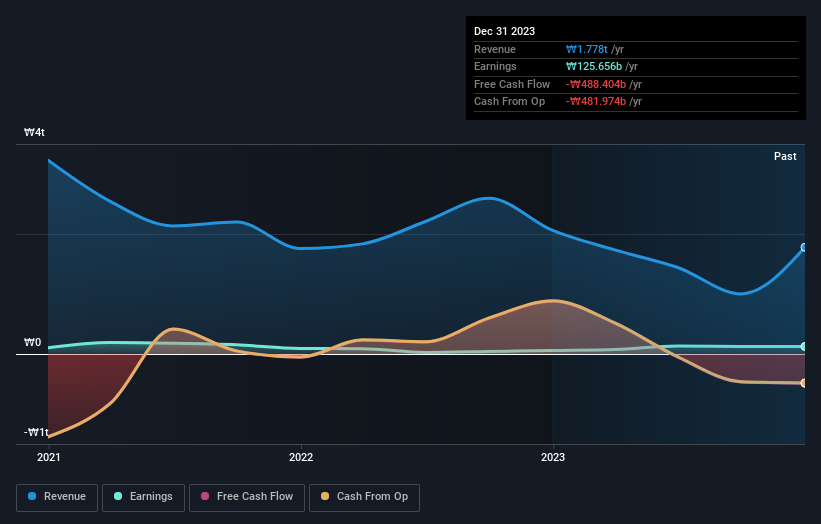The width and height of the screenshot is (821, 524).
Task: Toggle the Cash From Op legend button
Action: [364, 497]
